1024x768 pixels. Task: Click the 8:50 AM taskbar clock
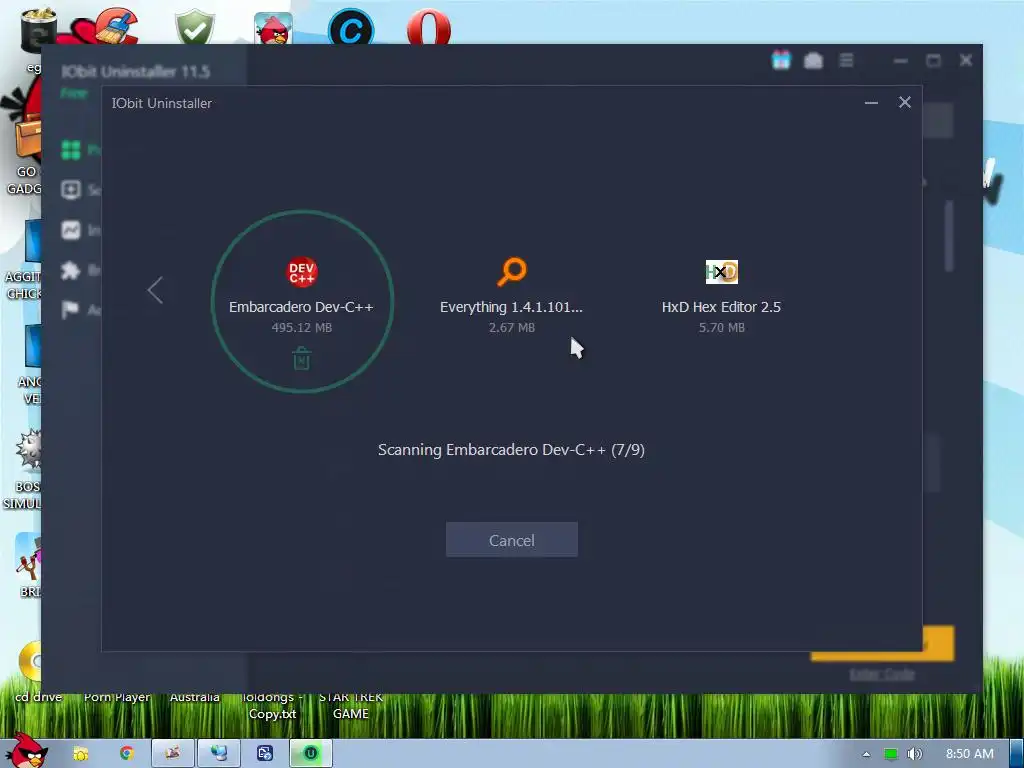point(970,754)
